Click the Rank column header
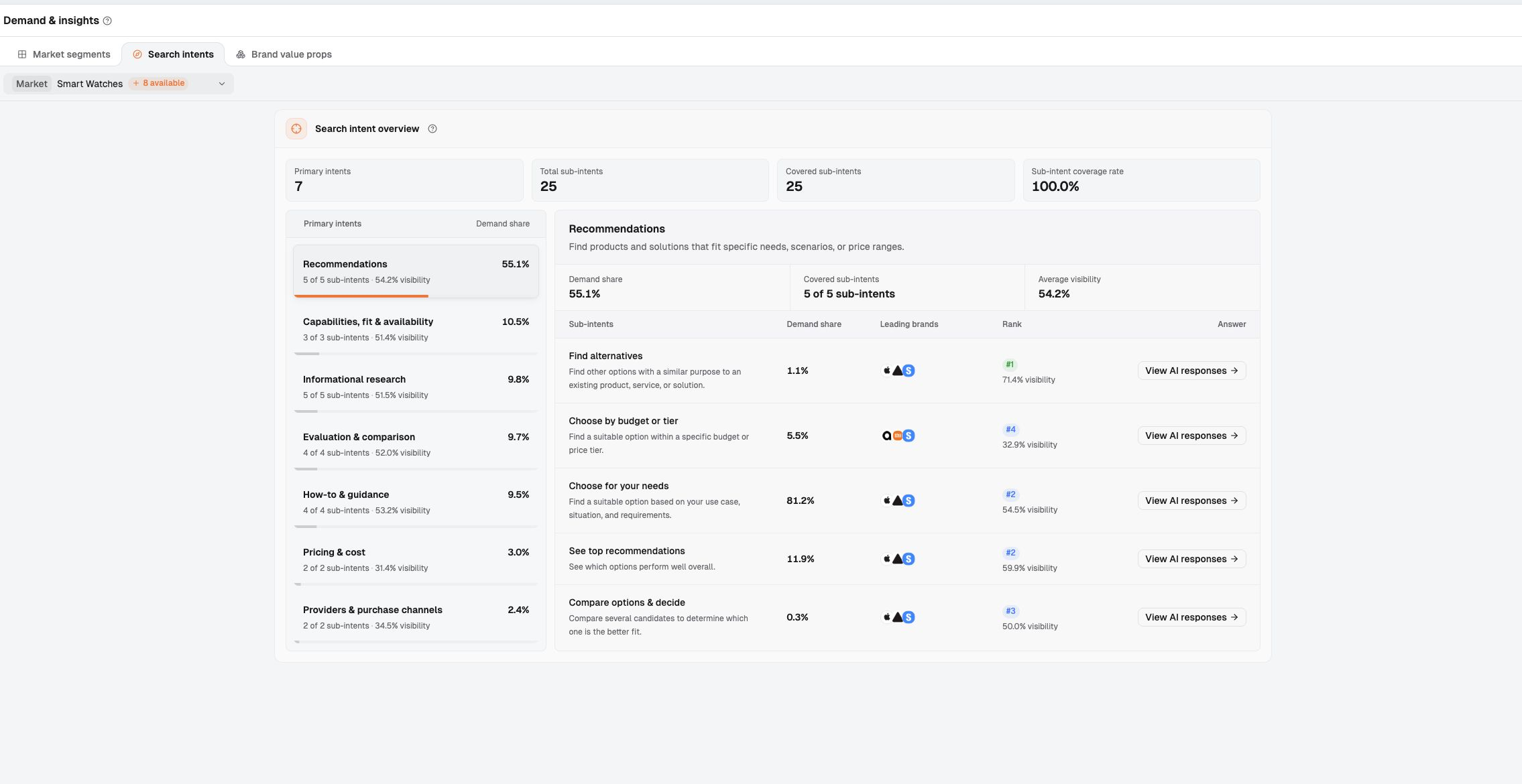Viewport: 1522px width, 784px height. [x=1012, y=324]
